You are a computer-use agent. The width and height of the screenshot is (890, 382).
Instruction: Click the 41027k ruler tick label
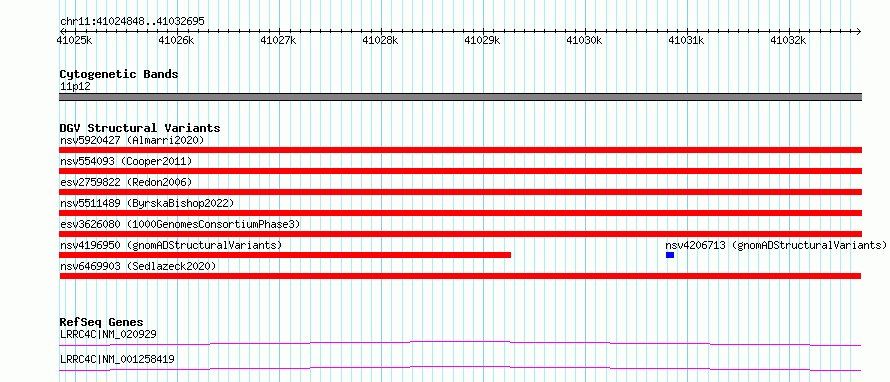click(x=278, y=40)
